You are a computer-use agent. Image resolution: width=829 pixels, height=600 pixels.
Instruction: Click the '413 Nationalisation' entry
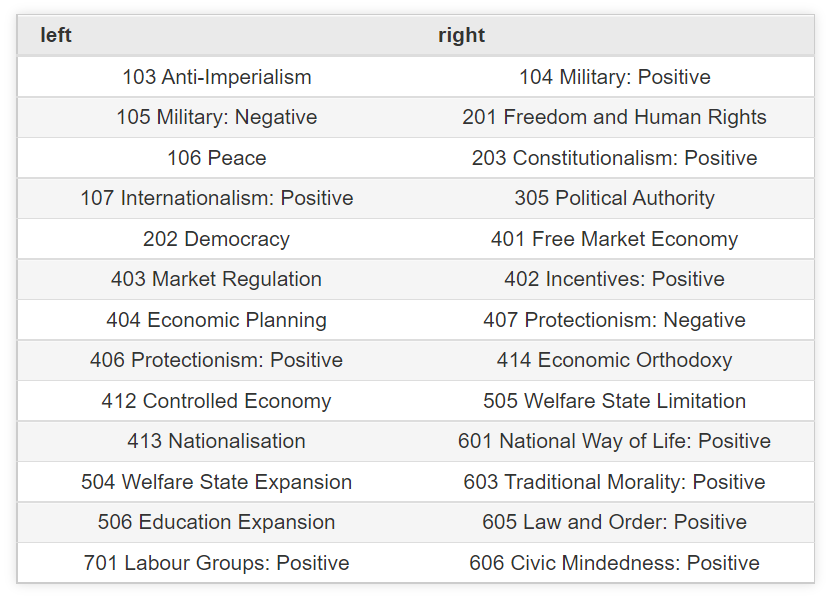pyautogui.click(x=217, y=441)
